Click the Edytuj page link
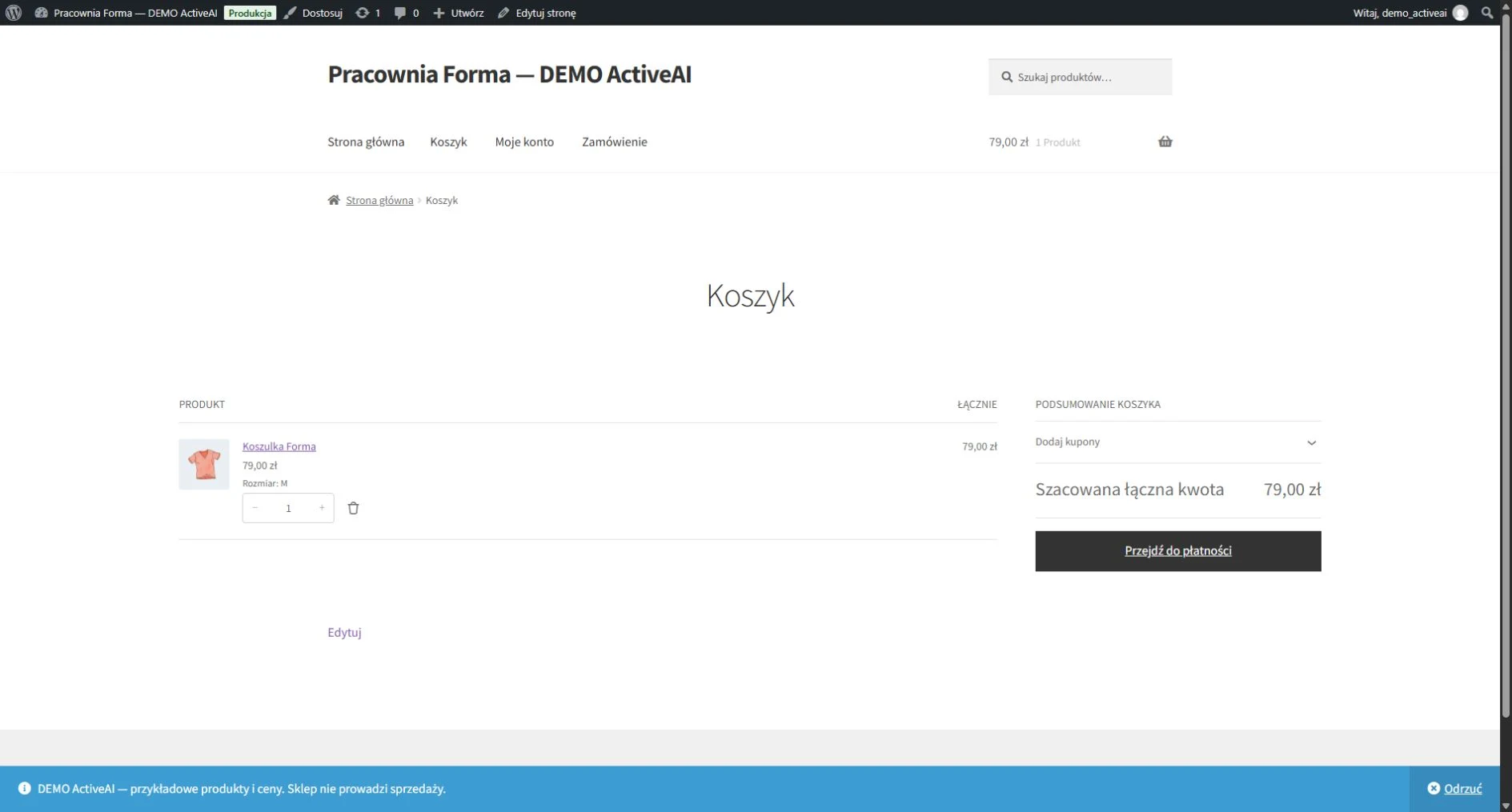Viewport: 1512px width, 812px height. pyautogui.click(x=344, y=632)
